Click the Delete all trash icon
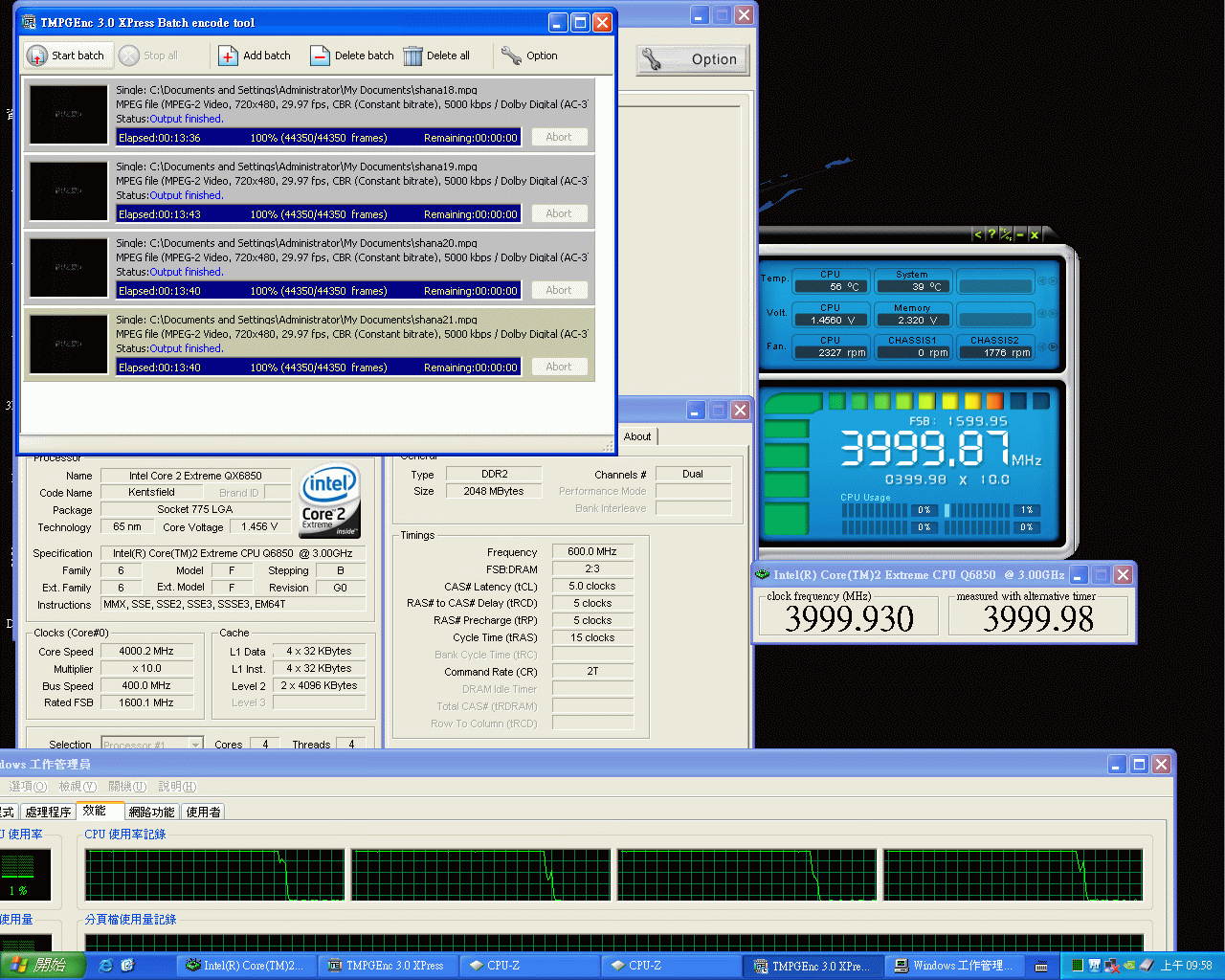This screenshot has width=1225, height=980. [x=412, y=56]
